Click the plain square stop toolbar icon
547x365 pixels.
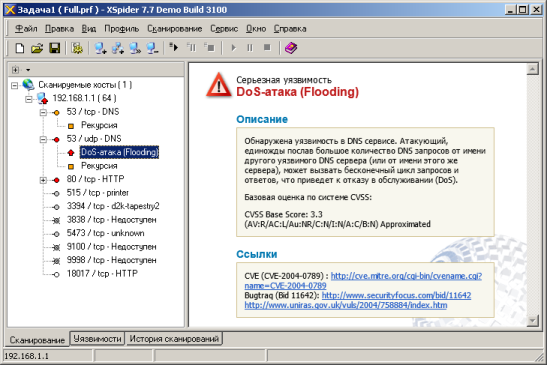[x=267, y=47]
